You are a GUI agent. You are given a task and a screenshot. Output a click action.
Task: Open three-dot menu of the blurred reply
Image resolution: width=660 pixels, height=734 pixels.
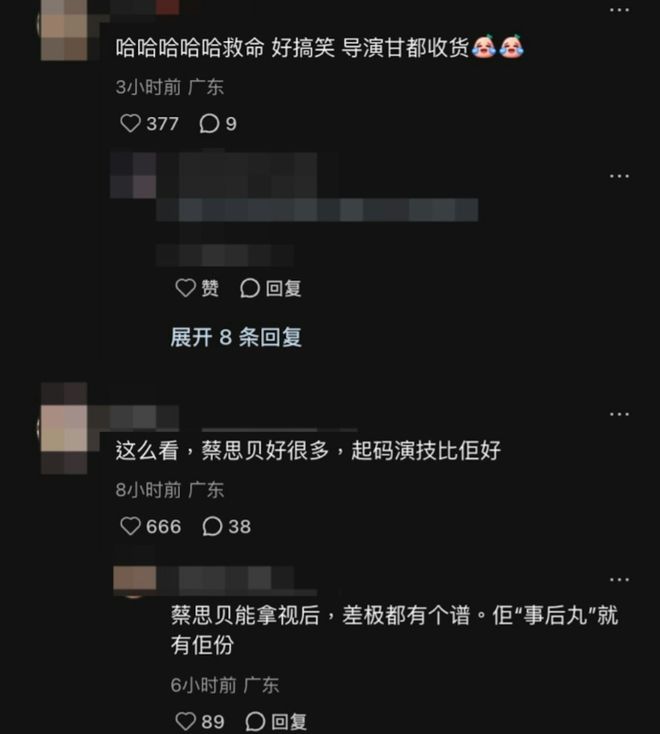click(619, 176)
